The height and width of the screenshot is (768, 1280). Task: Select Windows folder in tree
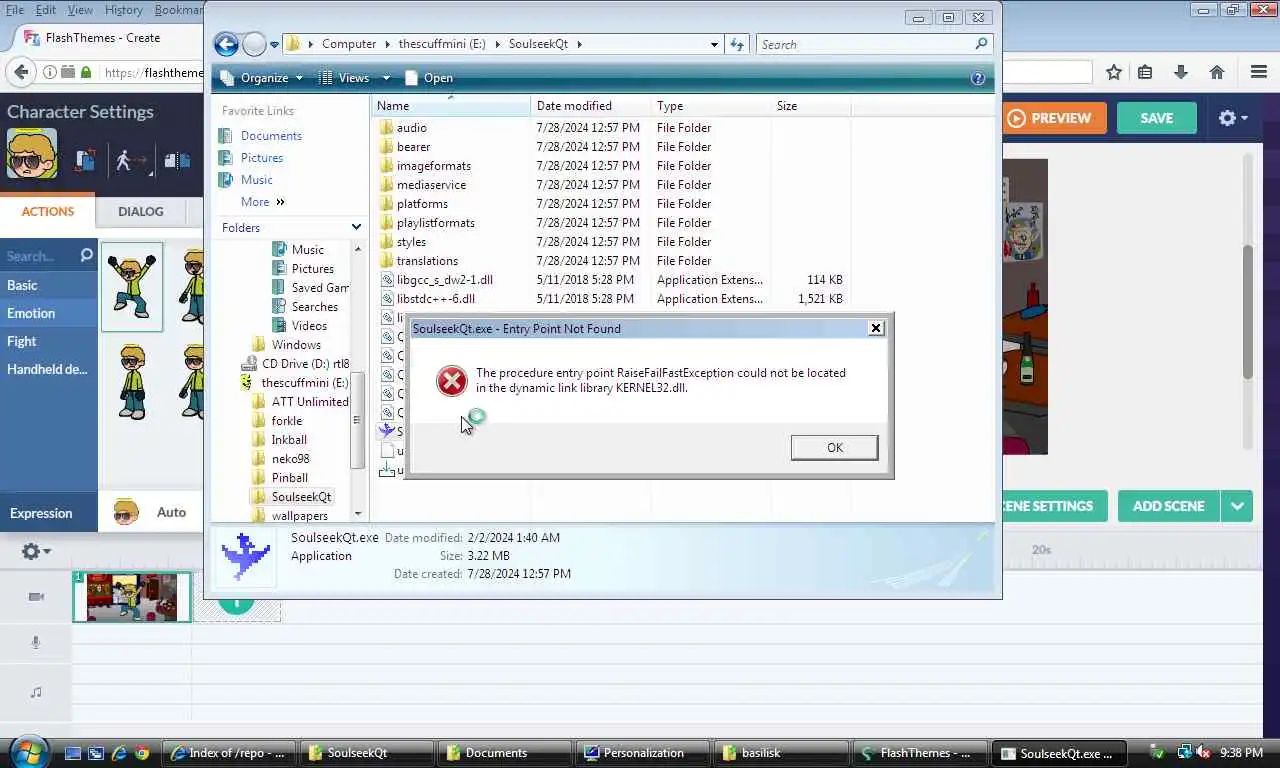[296, 345]
